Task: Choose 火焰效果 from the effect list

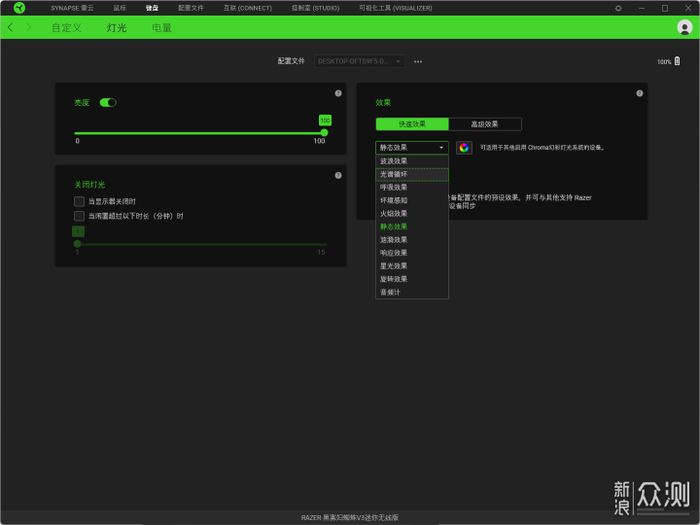Action: 412,213
